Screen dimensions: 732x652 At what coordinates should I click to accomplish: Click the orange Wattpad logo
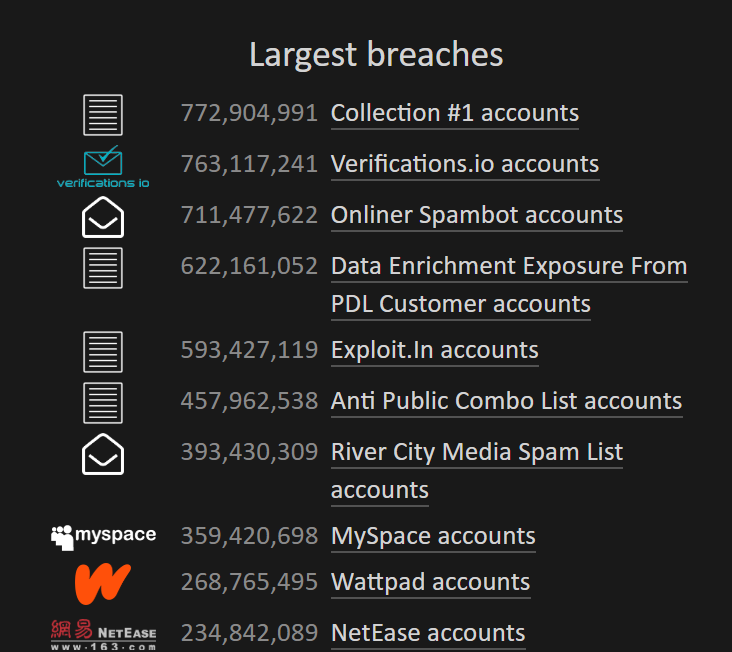103,583
